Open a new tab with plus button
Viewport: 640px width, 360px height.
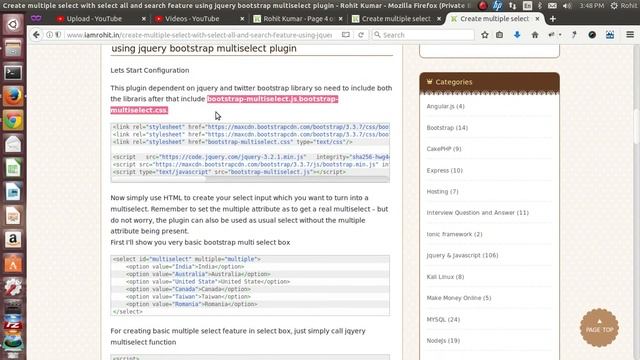point(553,19)
